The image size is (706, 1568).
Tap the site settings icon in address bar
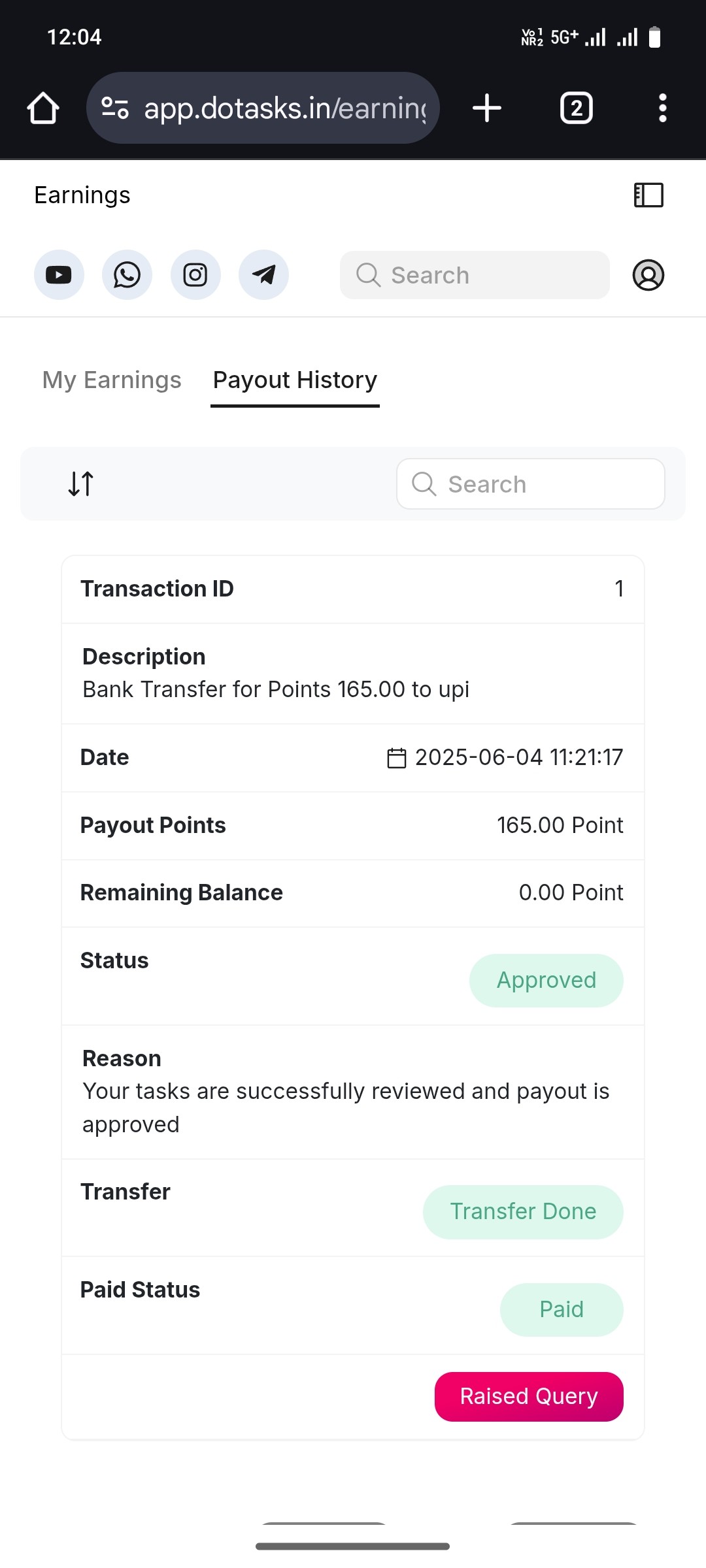[115, 108]
